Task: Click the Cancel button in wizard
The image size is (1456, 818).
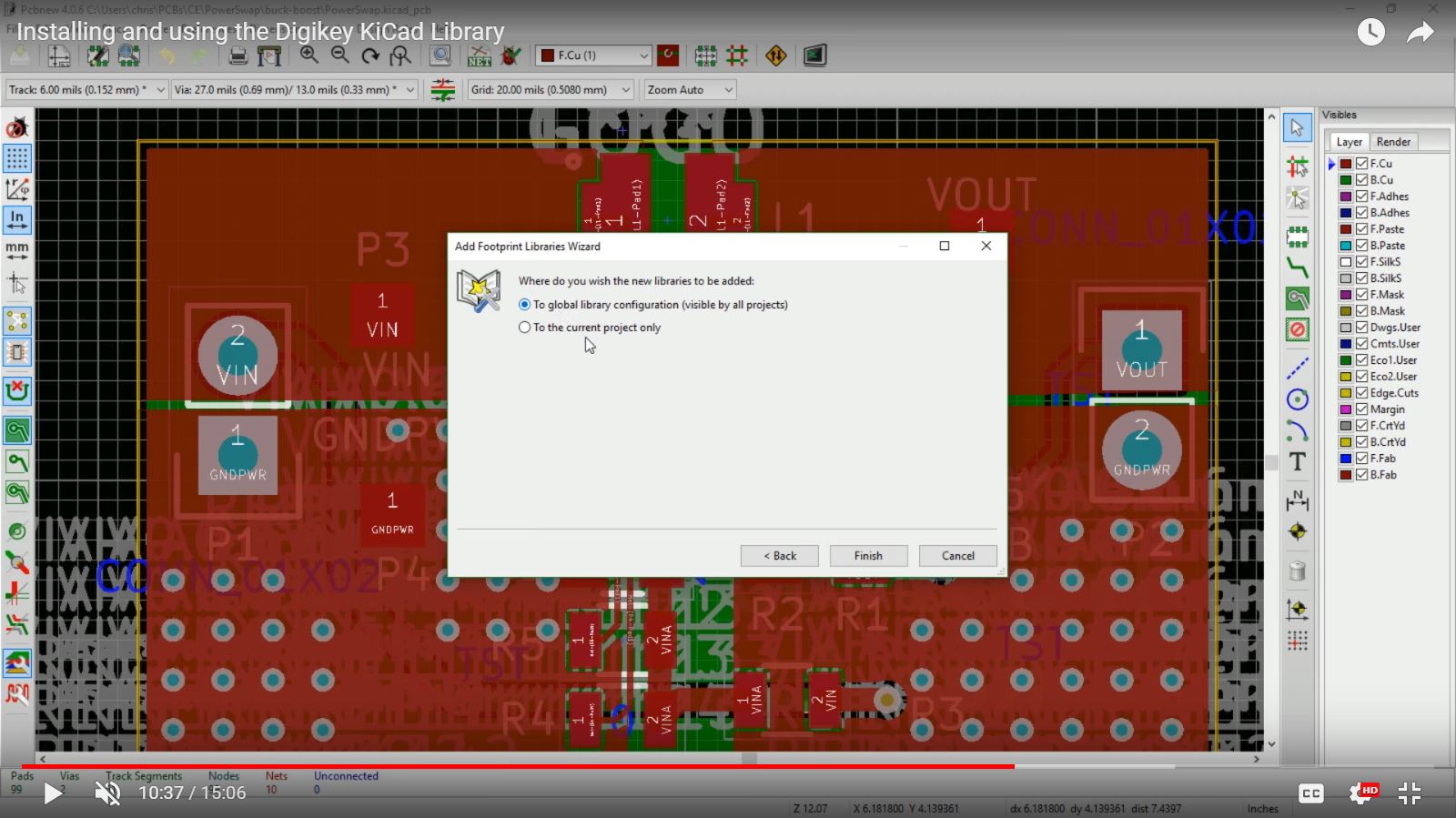Action: 957,556
